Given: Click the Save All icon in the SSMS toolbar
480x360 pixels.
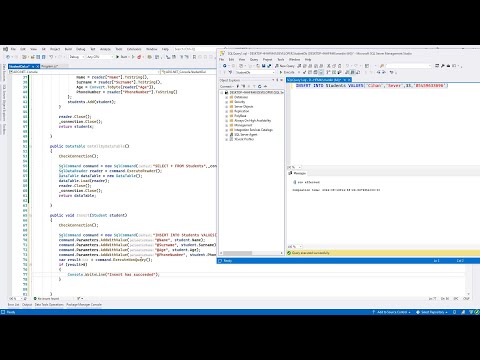Looking at the screenshot, I should click(269, 66).
